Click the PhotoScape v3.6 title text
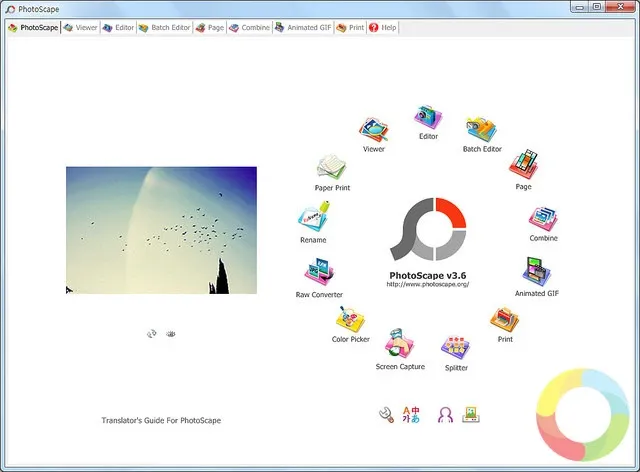 click(428, 276)
